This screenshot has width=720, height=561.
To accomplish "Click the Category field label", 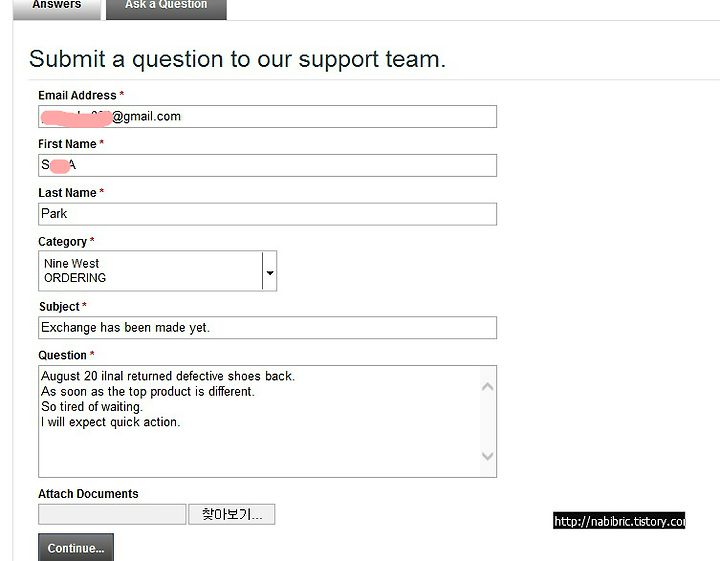I will click(x=62, y=241).
